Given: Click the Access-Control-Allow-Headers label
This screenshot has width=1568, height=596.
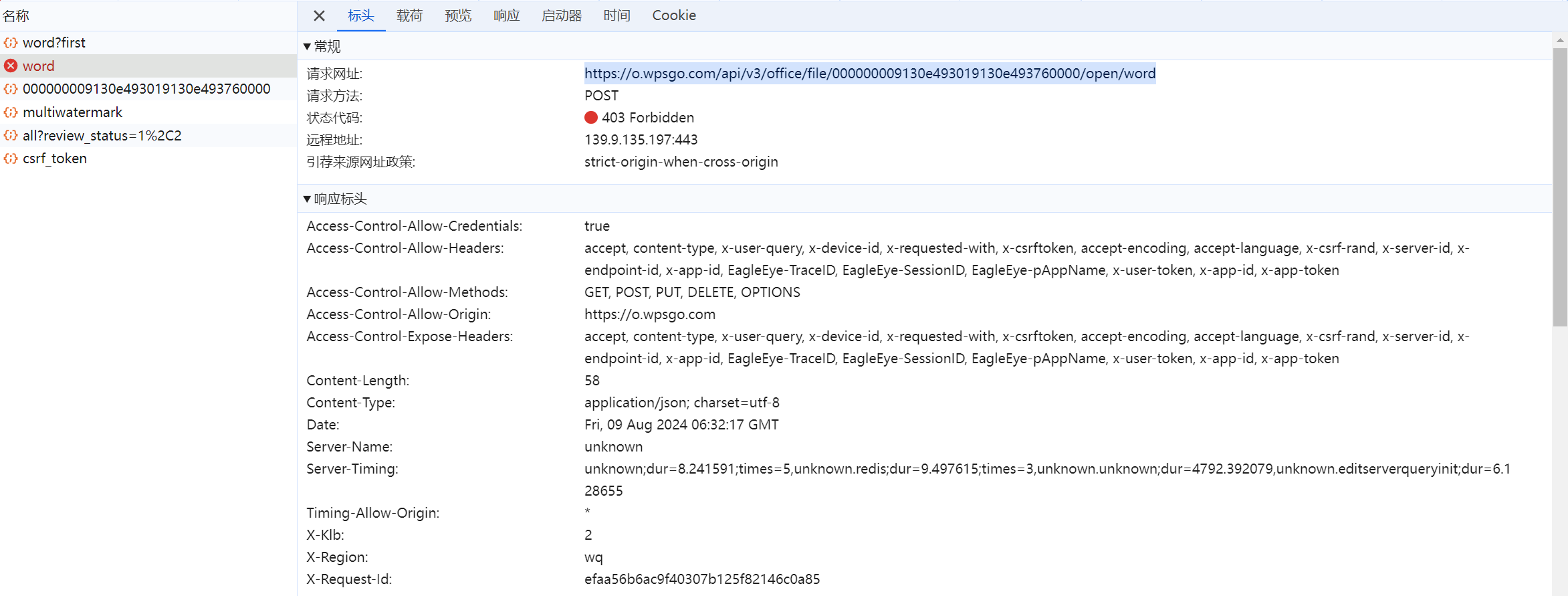Looking at the screenshot, I should click(x=405, y=248).
